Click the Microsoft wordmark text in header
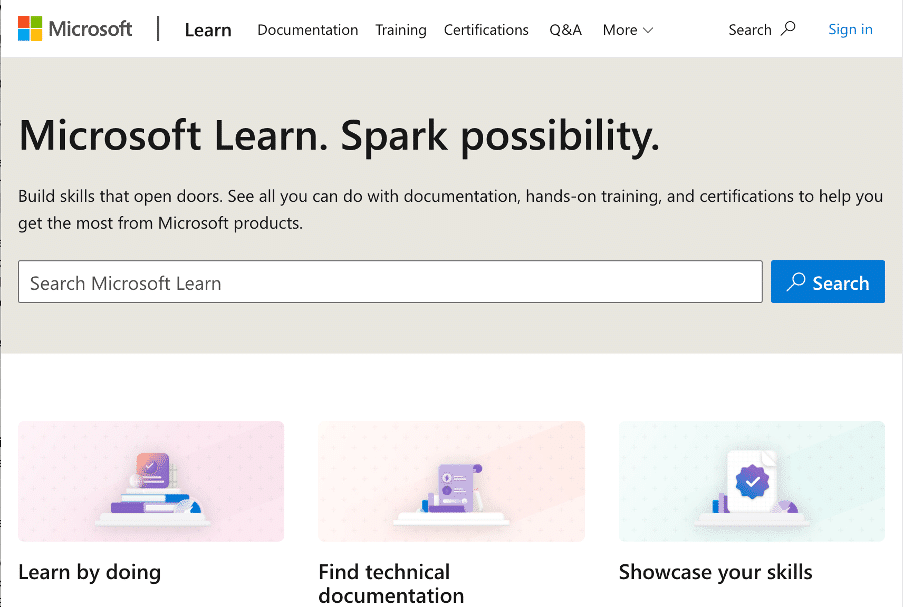This screenshot has height=608, width=904. pos(91,29)
